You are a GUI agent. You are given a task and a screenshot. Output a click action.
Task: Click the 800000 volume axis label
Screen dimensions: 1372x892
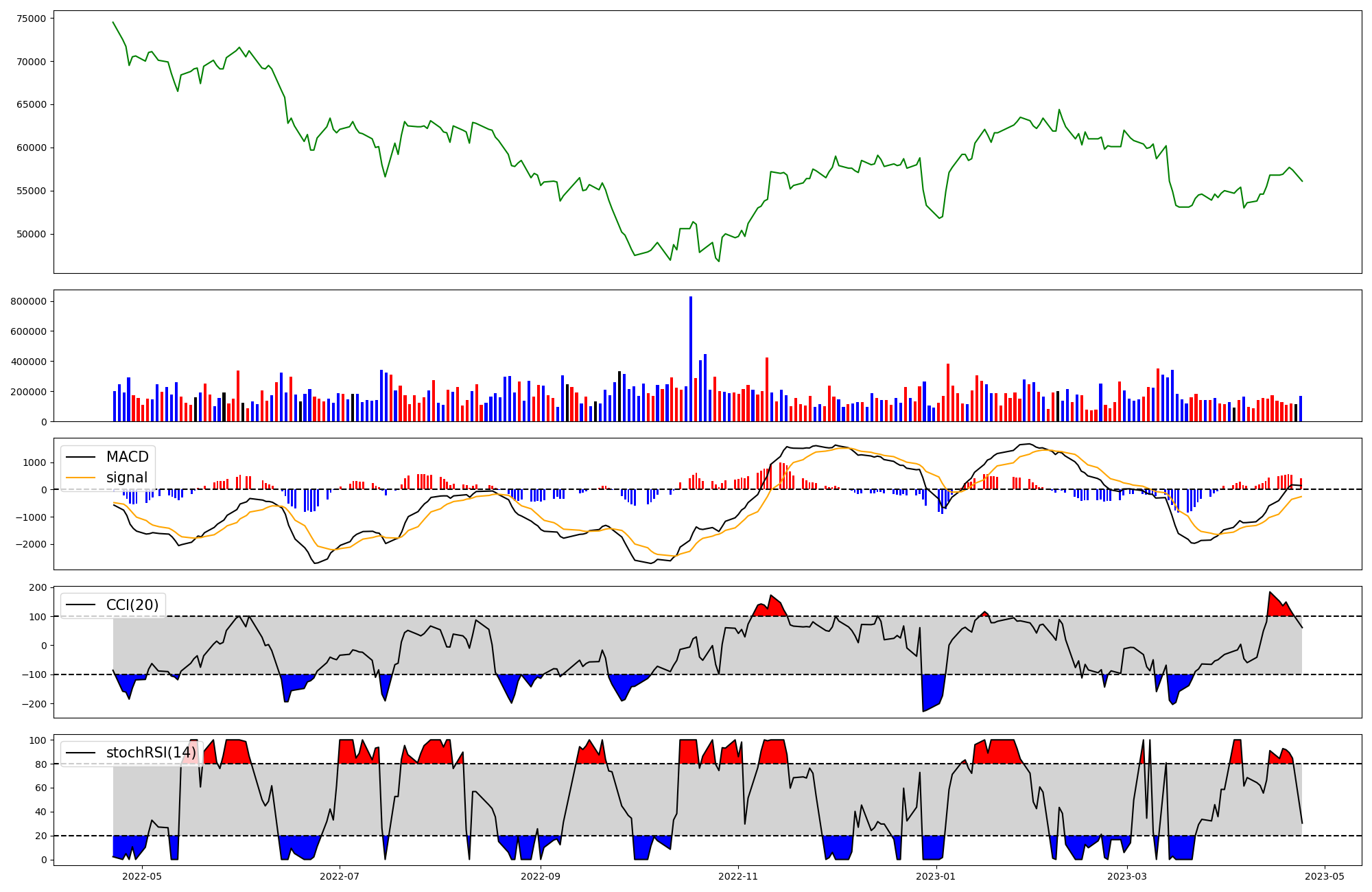[x=29, y=301]
